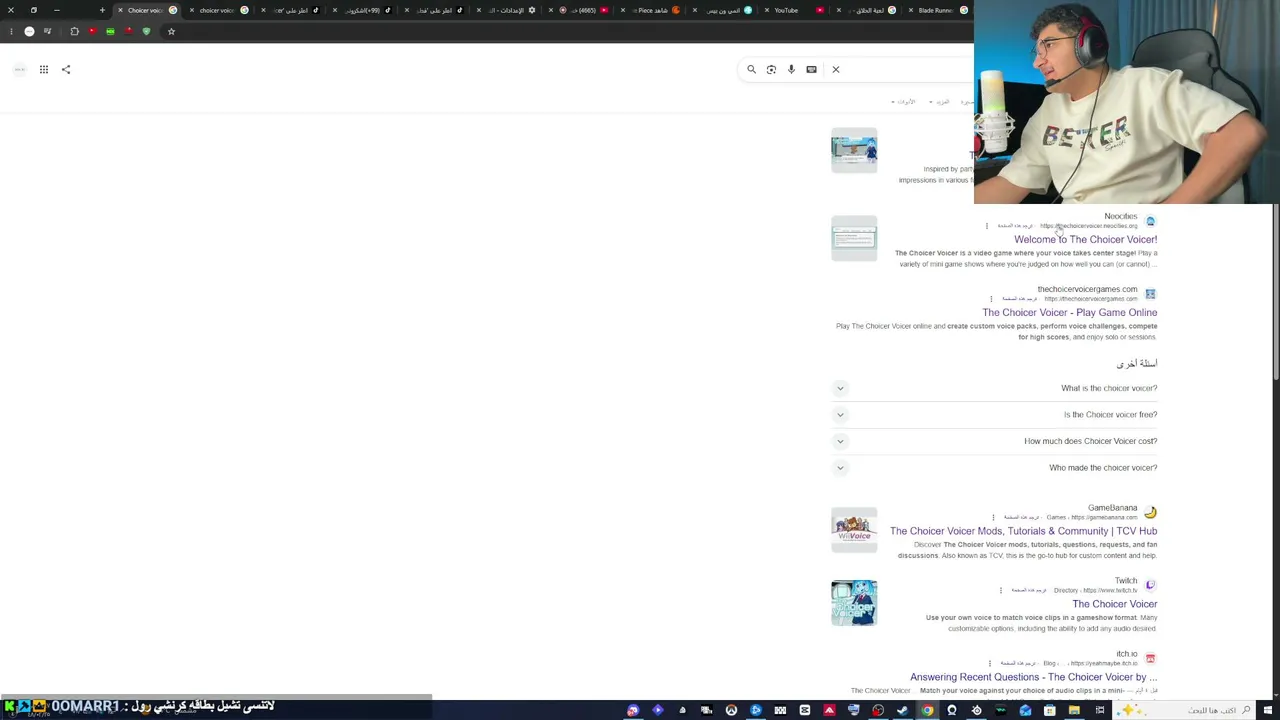
Task: Open the Chrome three-dot menu
Action: pyautogui.click(x=11, y=32)
